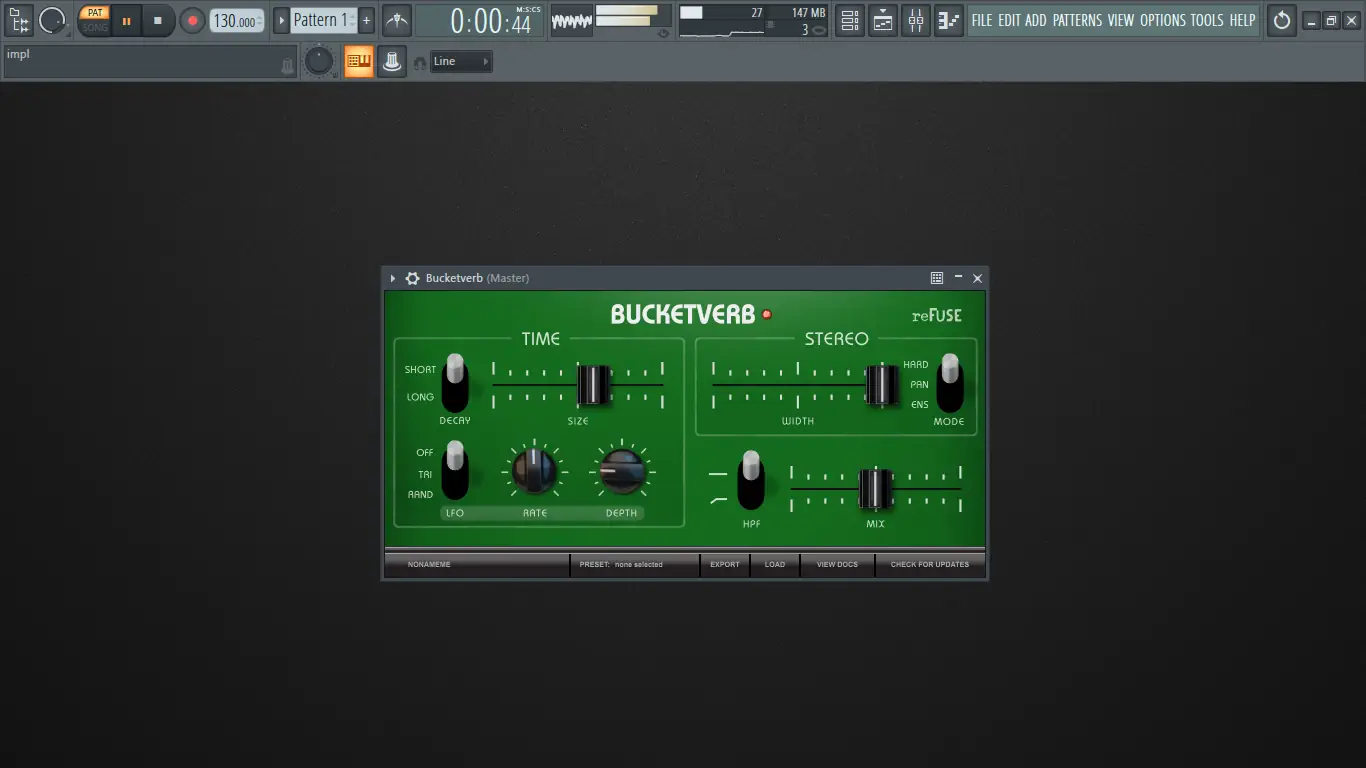Open the OPTIONS menu
This screenshot has width=1366, height=768.
(x=1163, y=20)
